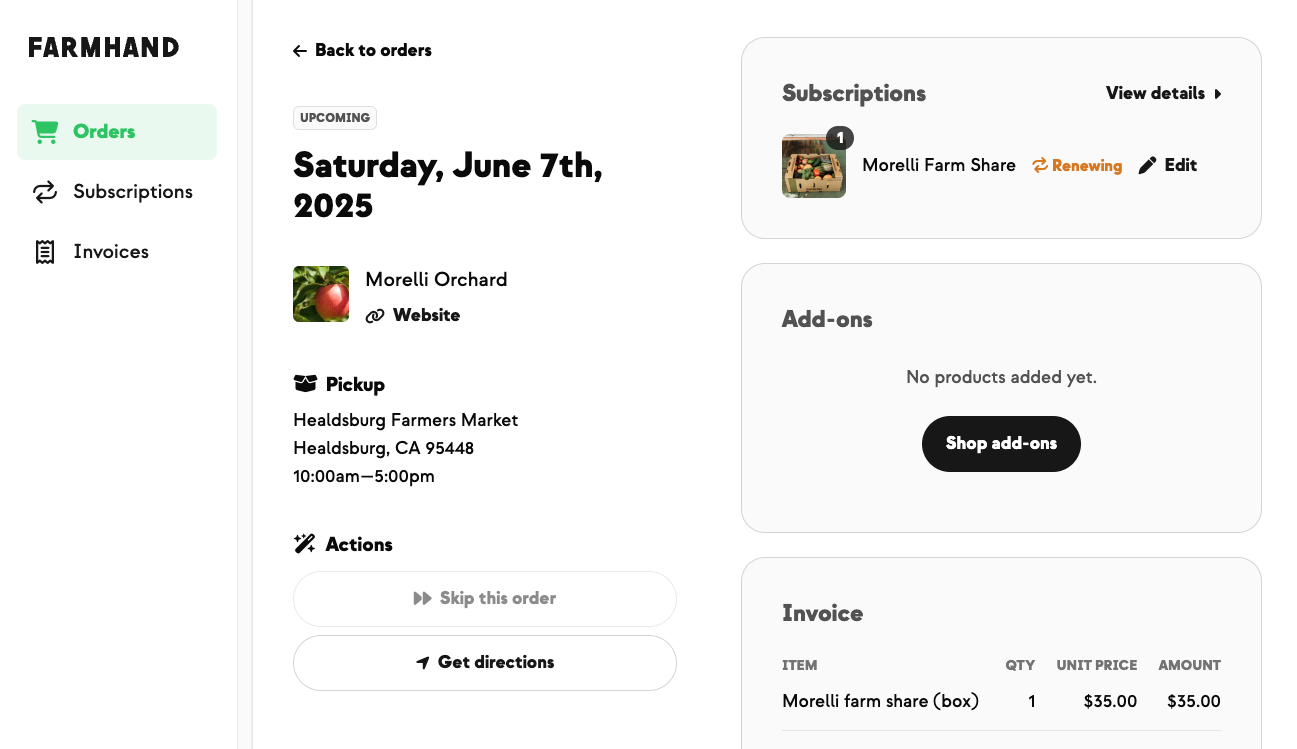Click the back arrow icon
Image resolution: width=1297 pixels, height=749 pixels.
click(x=300, y=51)
